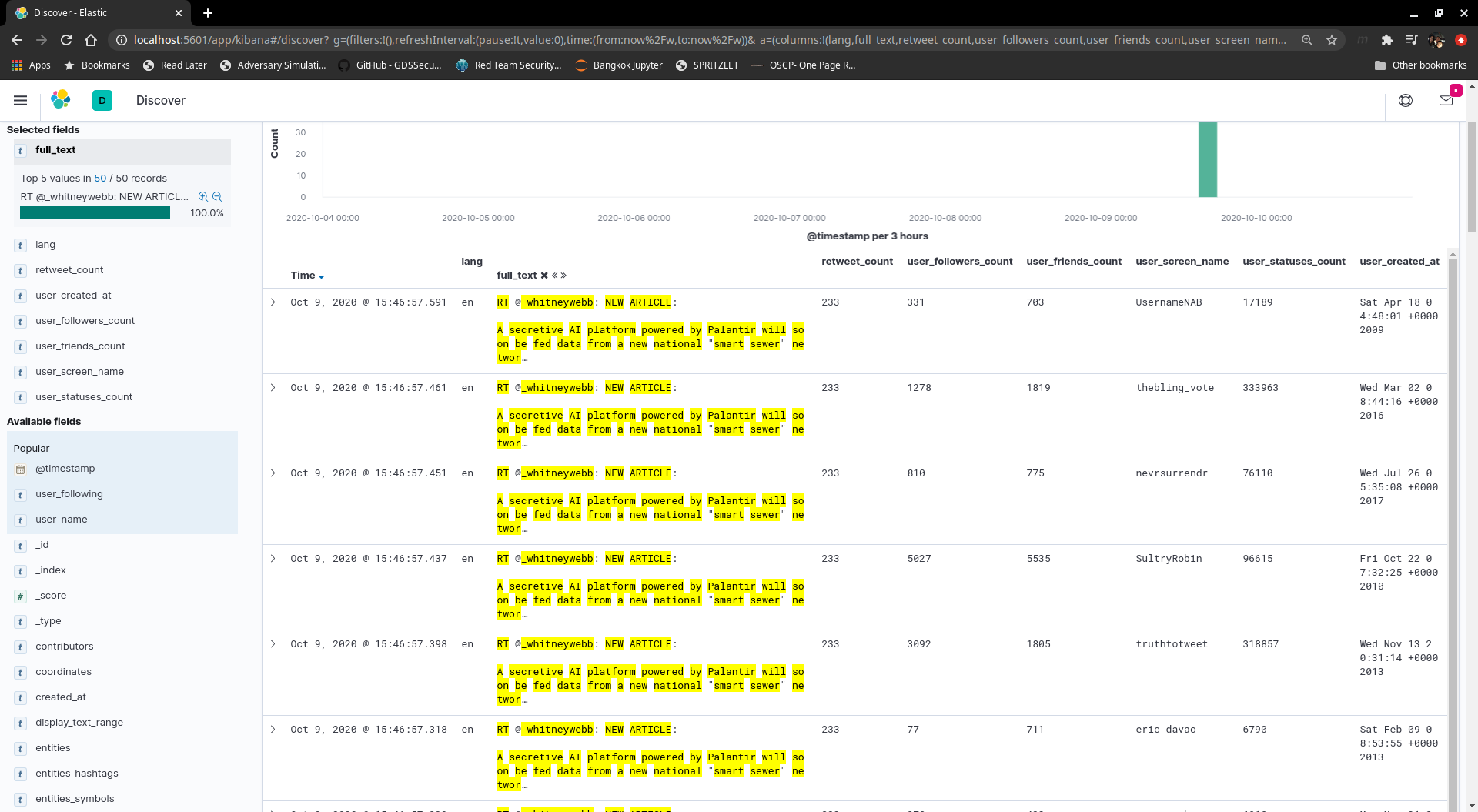
Task: Expand the row with timestamp 15:46:57.318
Action: pyautogui.click(x=273, y=730)
